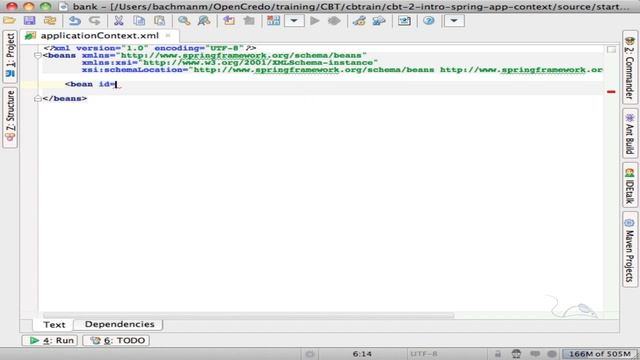The height and width of the screenshot is (360, 640).
Task: Redo the last undone edit
Action: pyautogui.click(x=95, y=20)
